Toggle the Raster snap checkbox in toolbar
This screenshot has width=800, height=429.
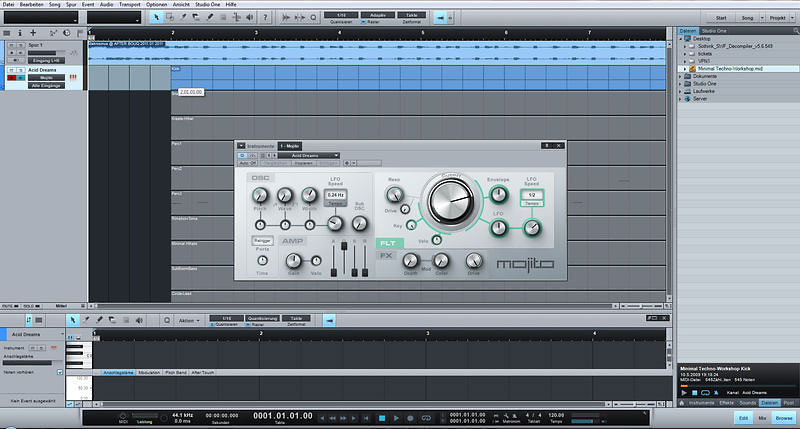(363, 22)
